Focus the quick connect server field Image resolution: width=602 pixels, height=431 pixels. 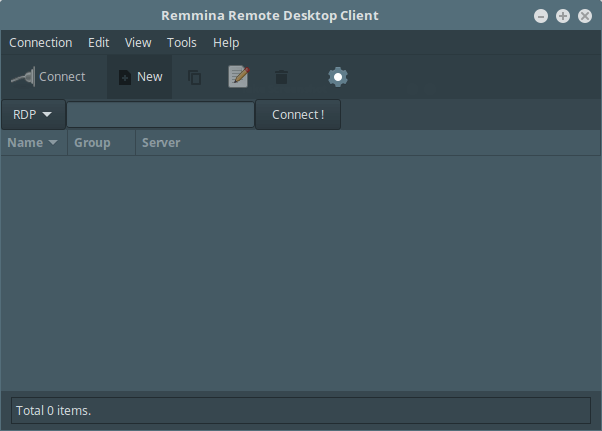click(x=161, y=115)
